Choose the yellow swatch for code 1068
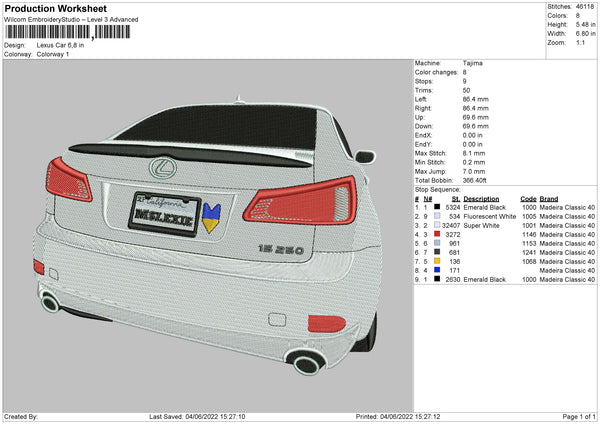600x424 pixels. (x=437, y=261)
